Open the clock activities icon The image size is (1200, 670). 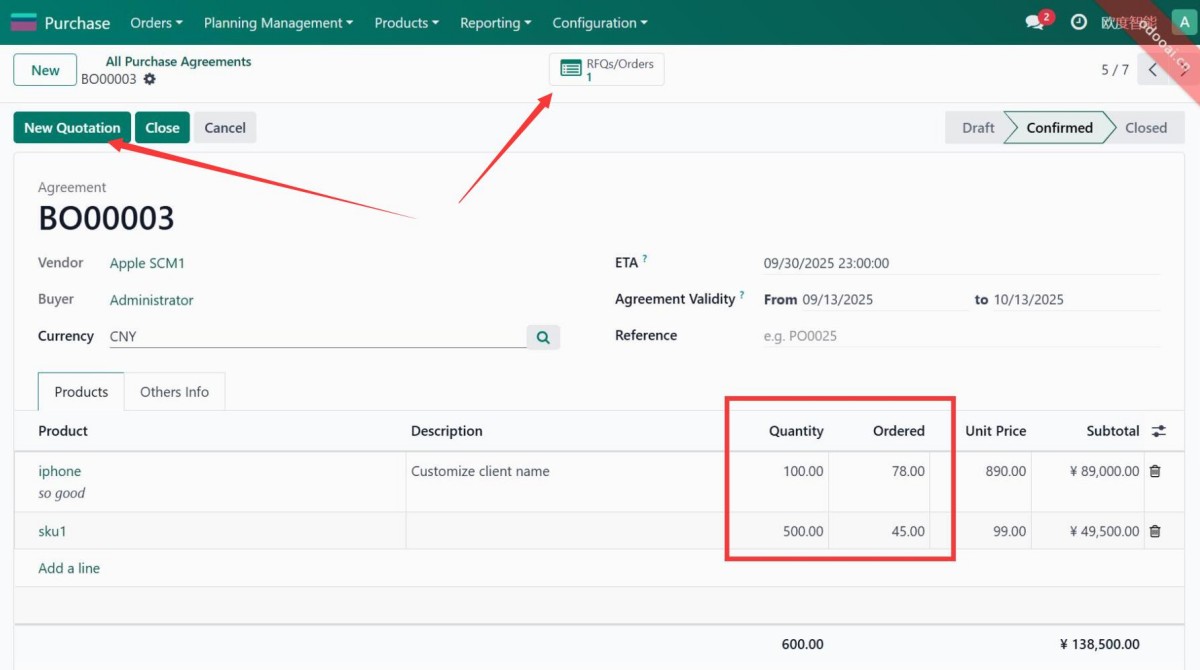click(x=1078, y=22)
